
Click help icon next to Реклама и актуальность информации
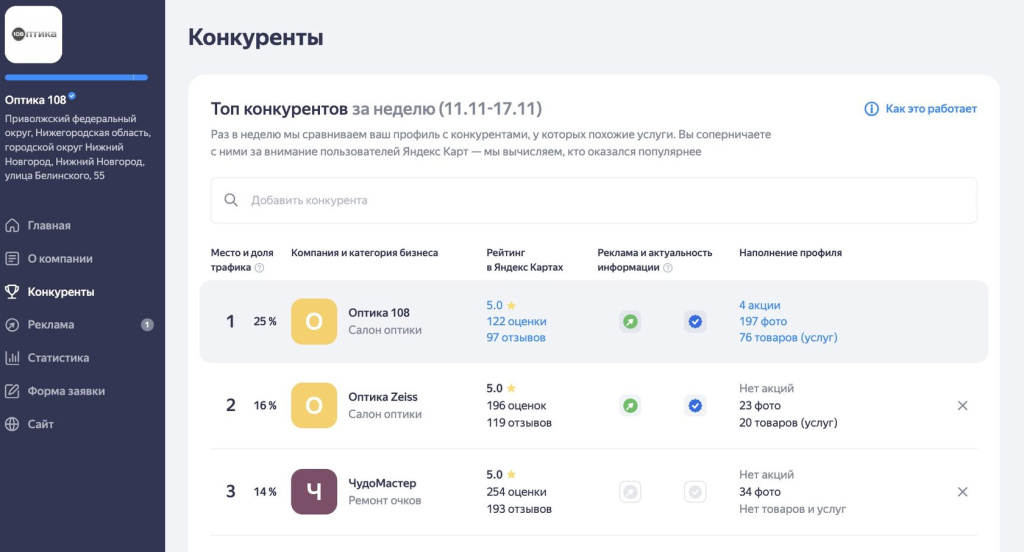tap(667, 268)
